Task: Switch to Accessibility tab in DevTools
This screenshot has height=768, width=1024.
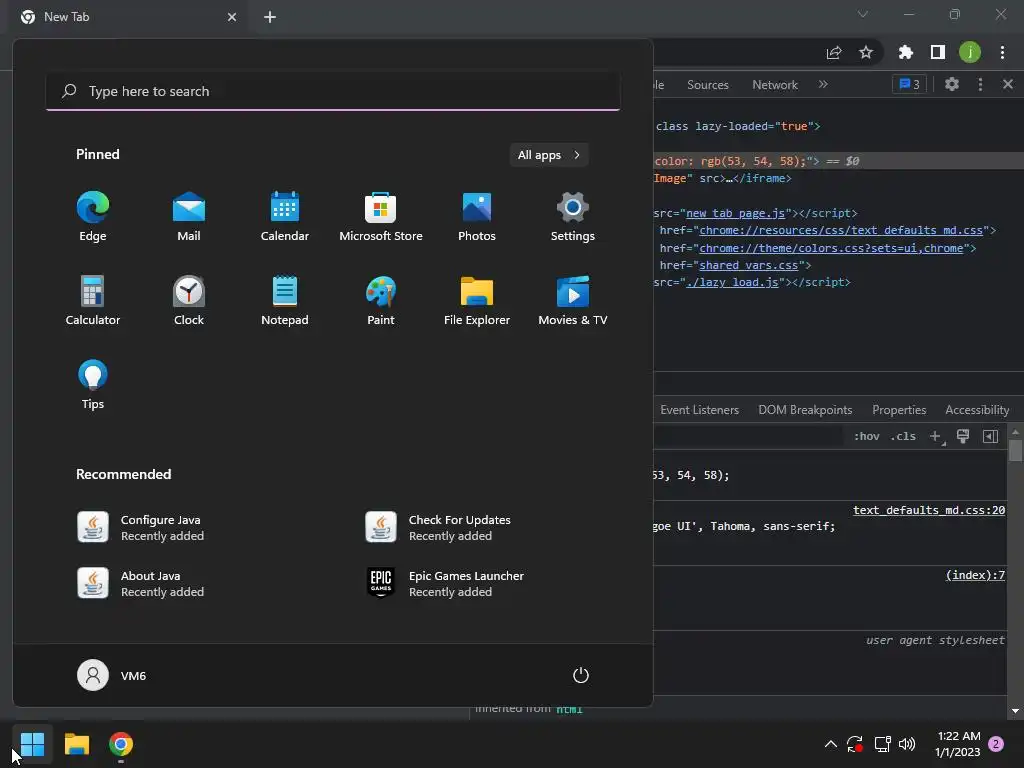Action: pos(977,410)
